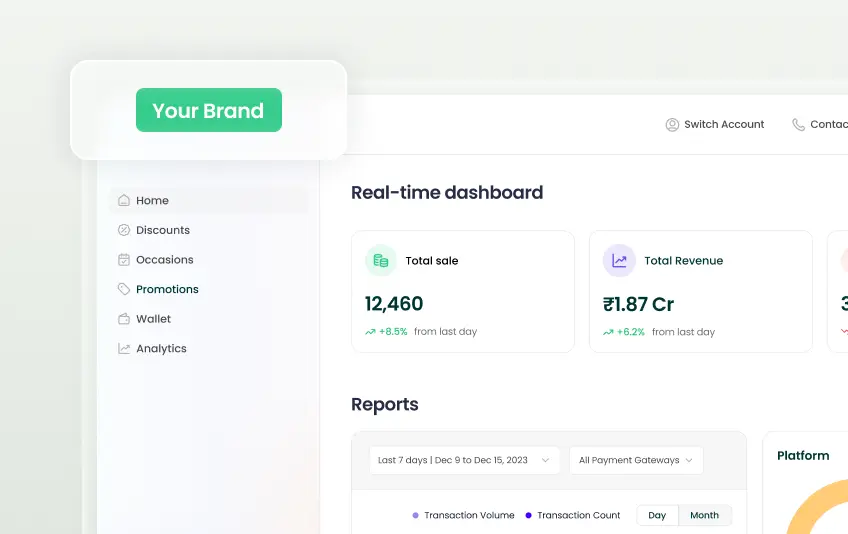Open the Home menu item

pos(209,200)
